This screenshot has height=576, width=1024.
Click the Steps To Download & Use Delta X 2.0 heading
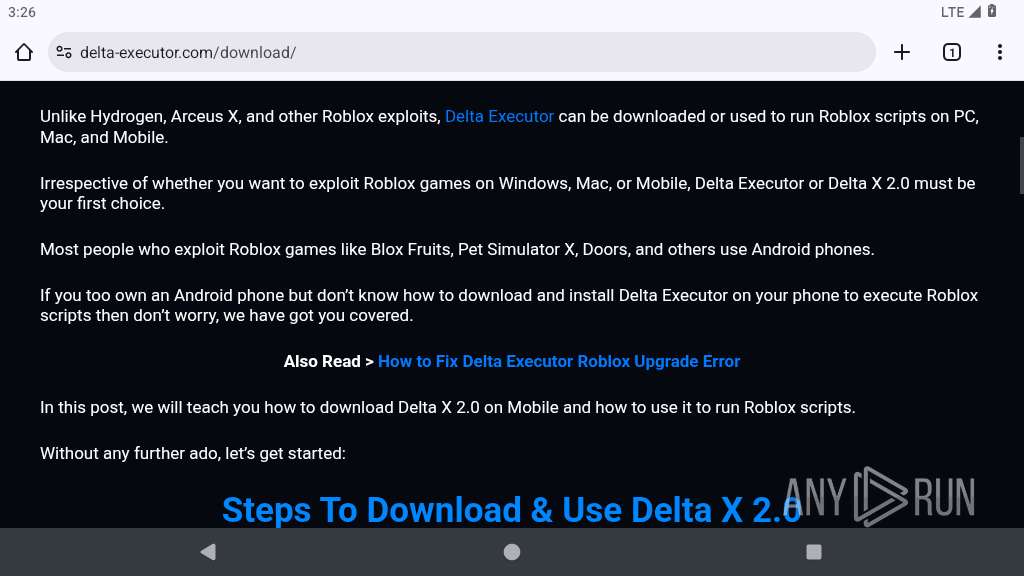click(x=512, y=510)
